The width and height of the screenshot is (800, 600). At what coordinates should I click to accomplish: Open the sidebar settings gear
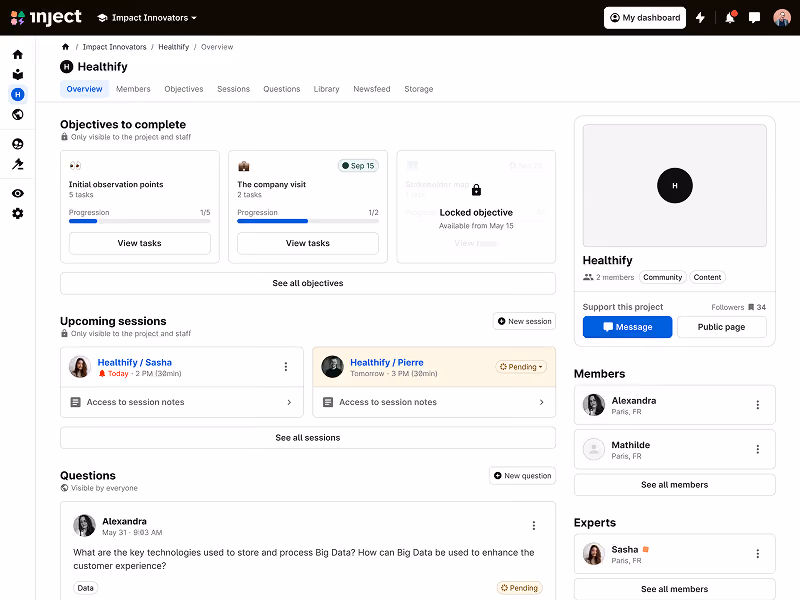[x=18, y=213]
